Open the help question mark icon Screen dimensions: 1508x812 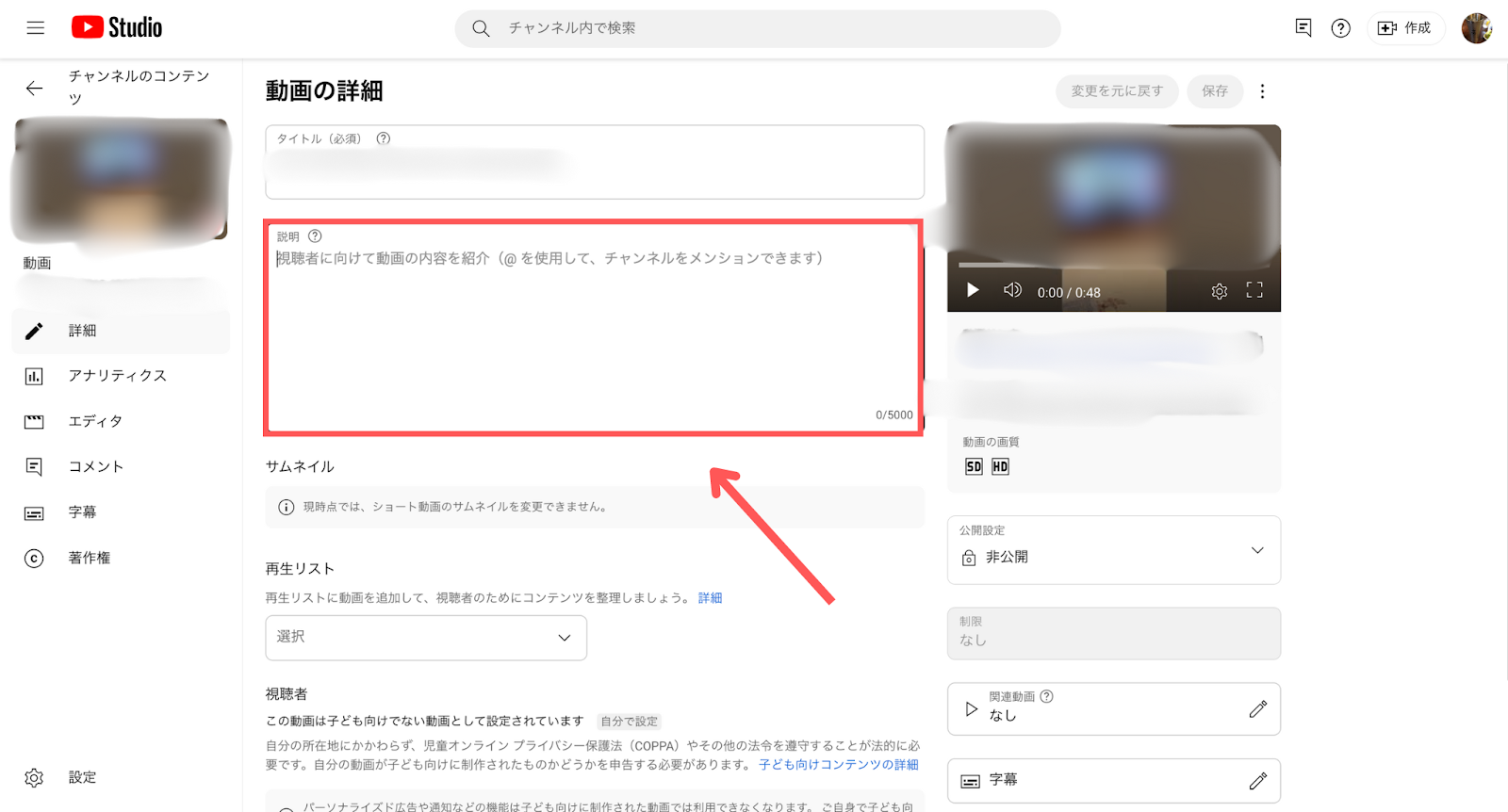(1340, 28)
